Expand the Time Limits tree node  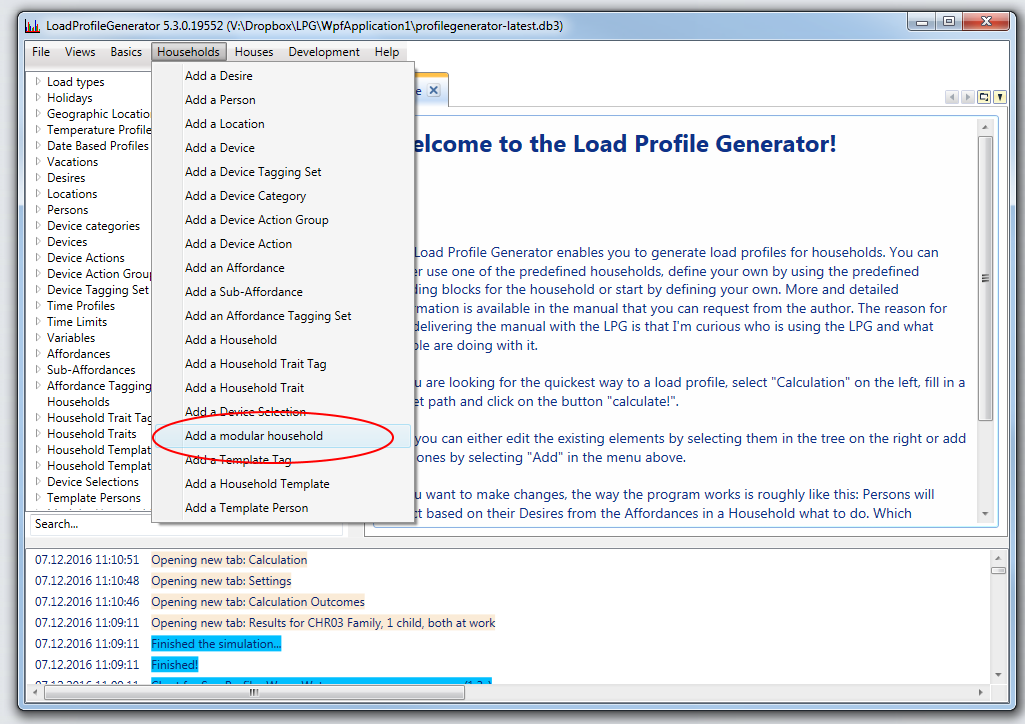[x=38, y=321]
